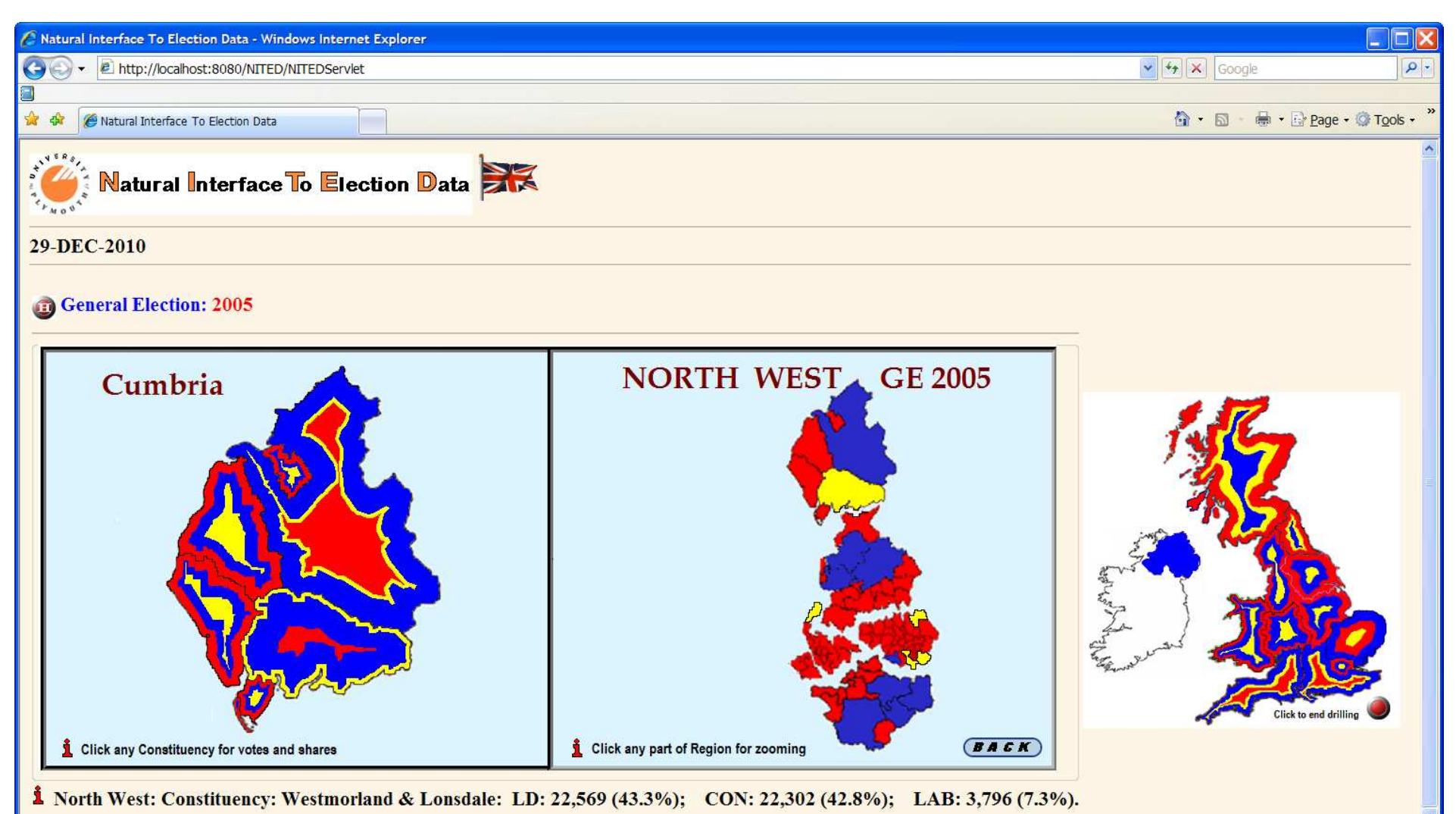
Task: Click the address bar URL field
Action: [x=617, y=68]
